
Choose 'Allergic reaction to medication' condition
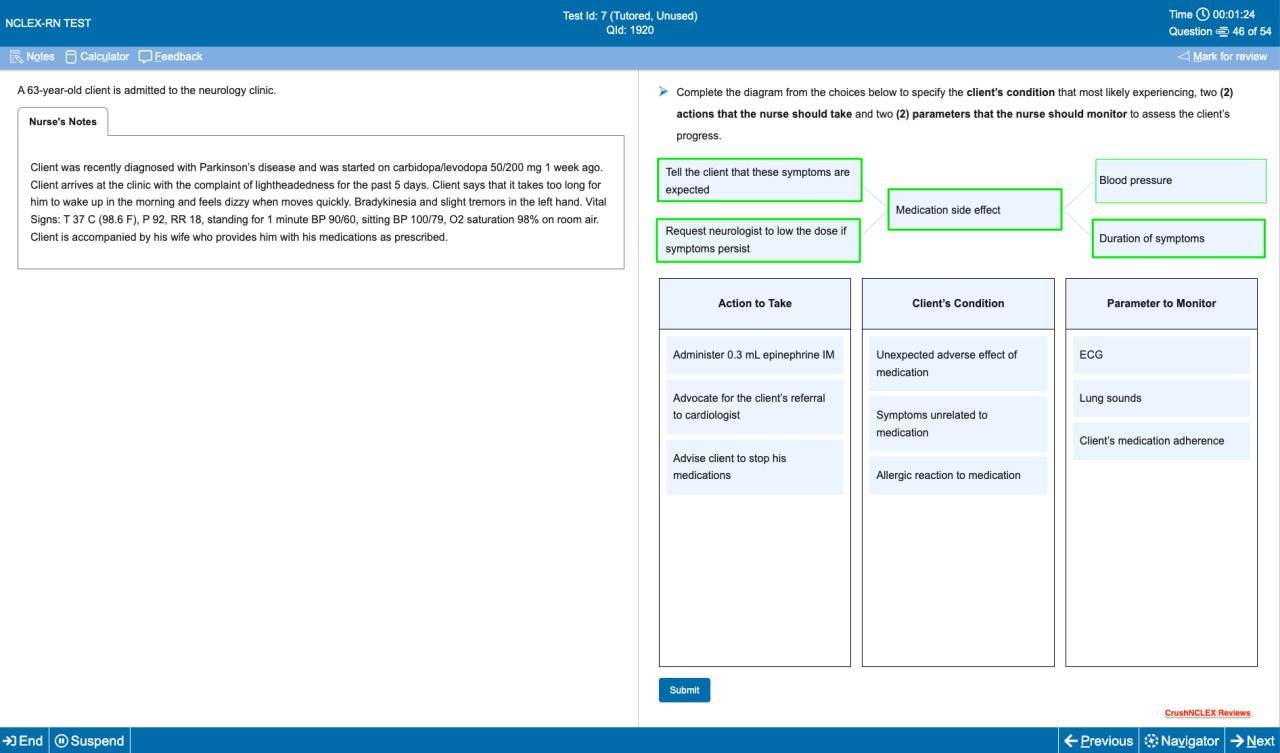click(x=957, y=475)
